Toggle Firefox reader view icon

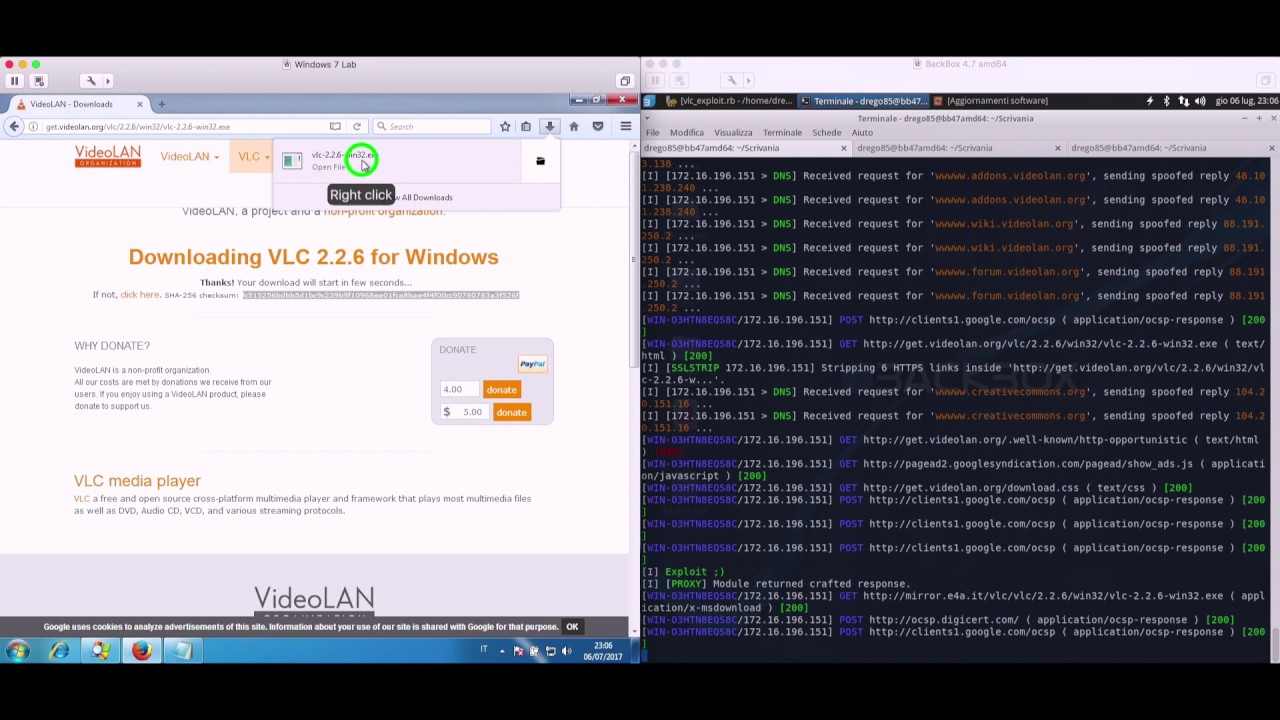click(335, 127)
